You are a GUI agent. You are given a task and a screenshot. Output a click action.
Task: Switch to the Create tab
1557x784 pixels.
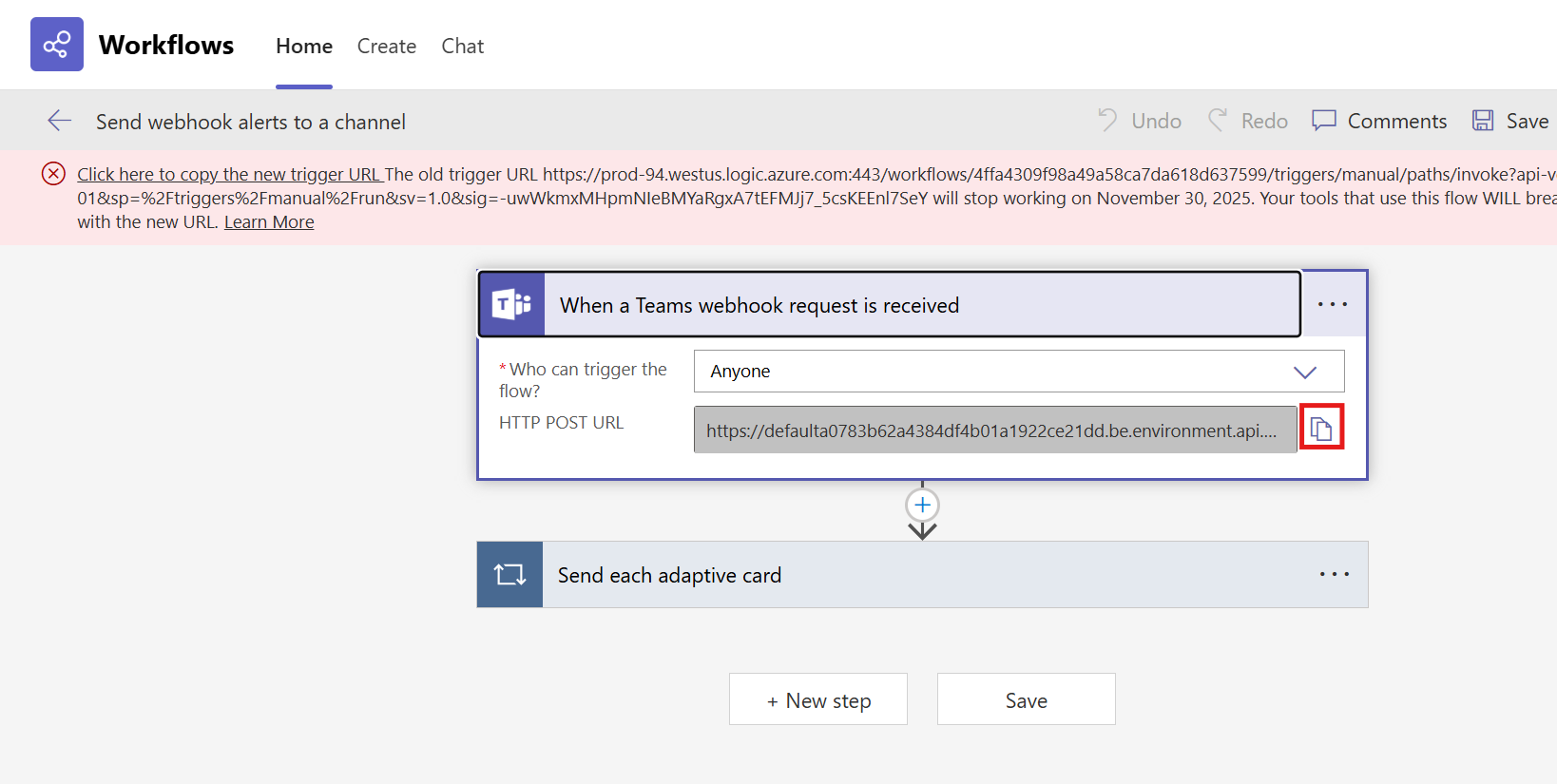[386, 46]
